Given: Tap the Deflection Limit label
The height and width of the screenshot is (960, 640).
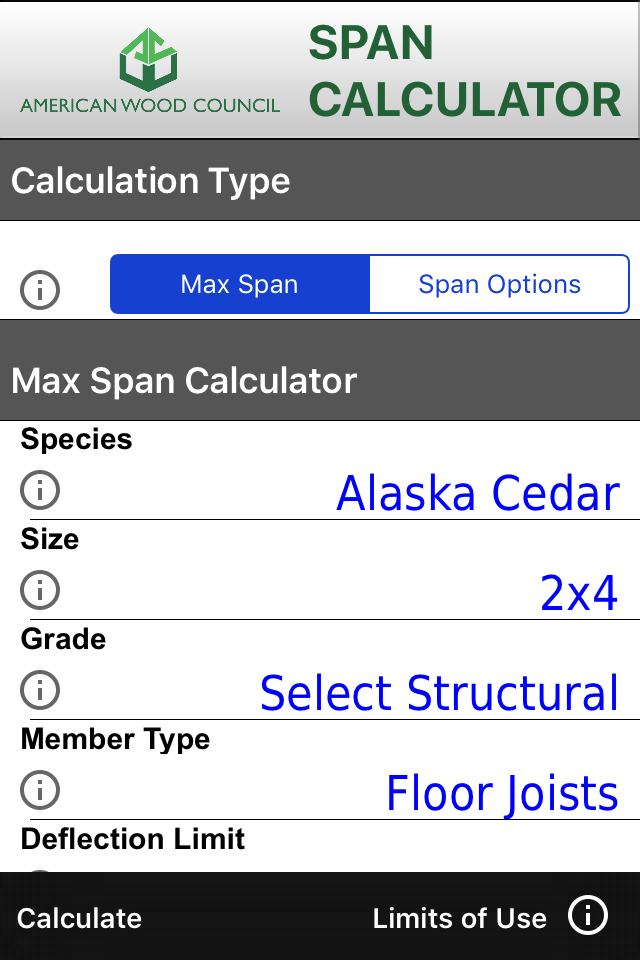Looking at the screenshot, I should (133, 838).
